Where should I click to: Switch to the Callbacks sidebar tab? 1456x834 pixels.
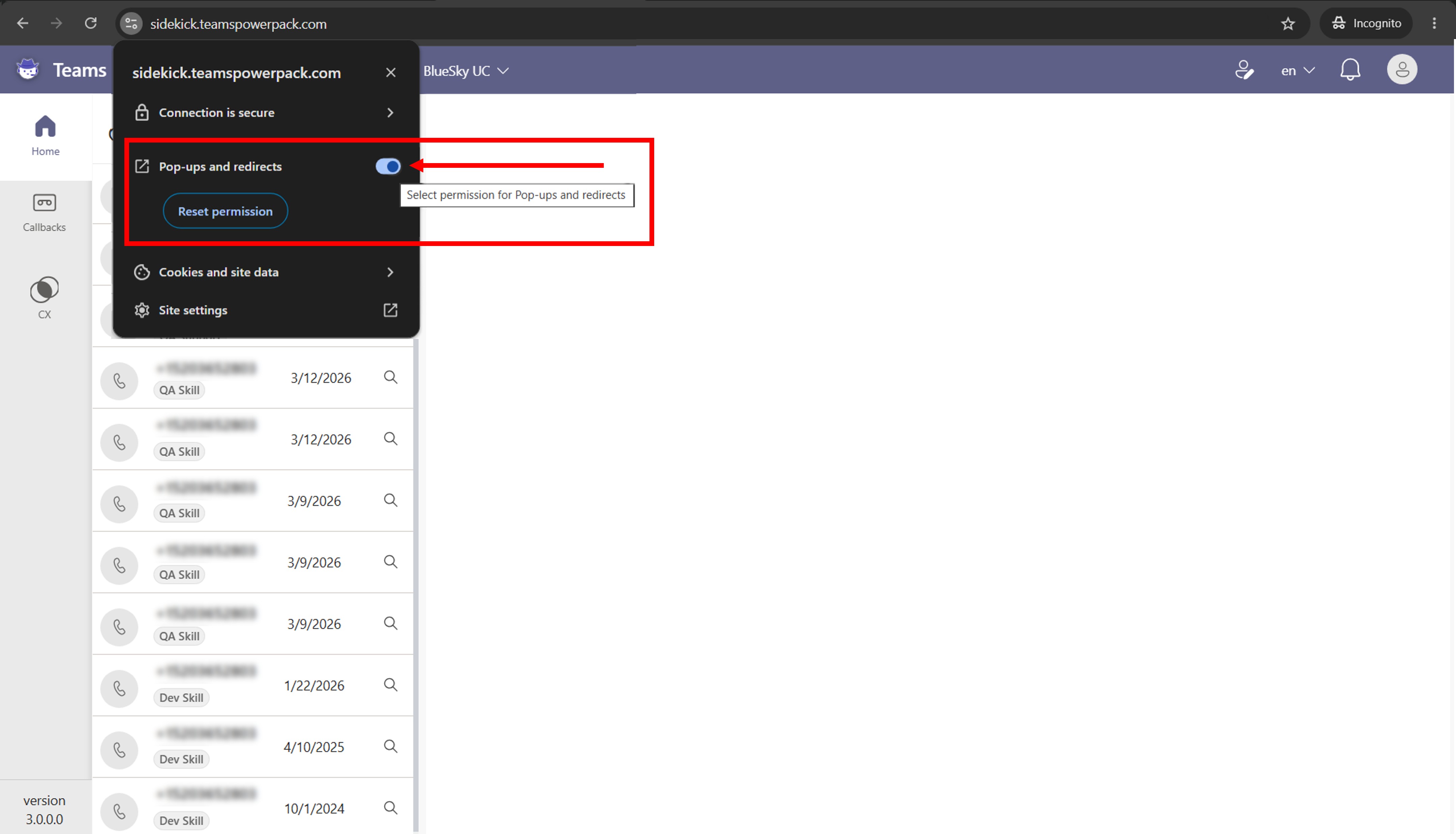point(45,213)
